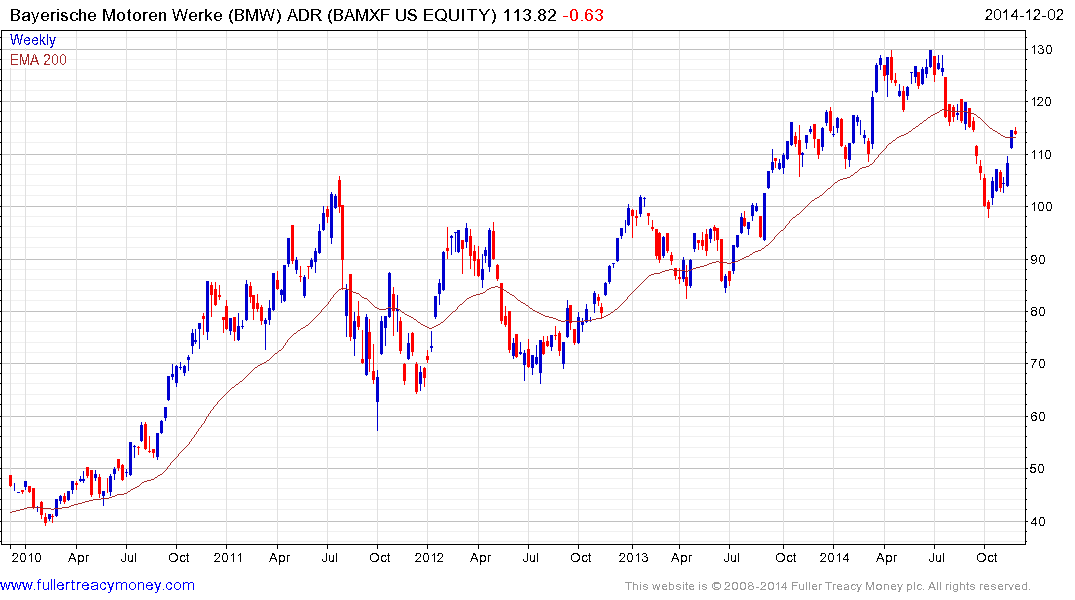This screenshot has width=1075, height=600.
Task: Click the 110 price axis label
Action: point(1041,154)
